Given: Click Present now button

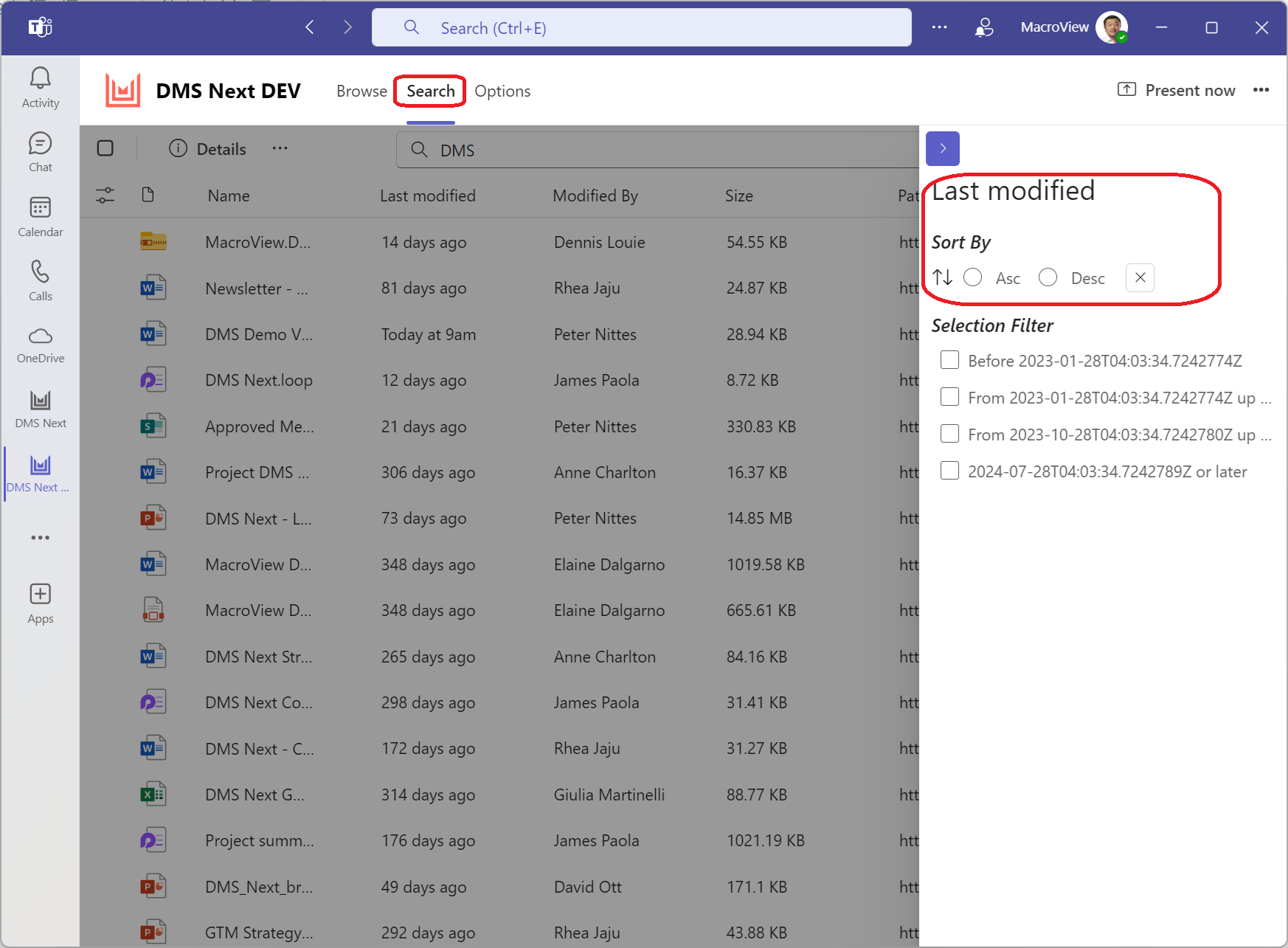Looking at the screenshot, I should click(x=1177, y=90).
